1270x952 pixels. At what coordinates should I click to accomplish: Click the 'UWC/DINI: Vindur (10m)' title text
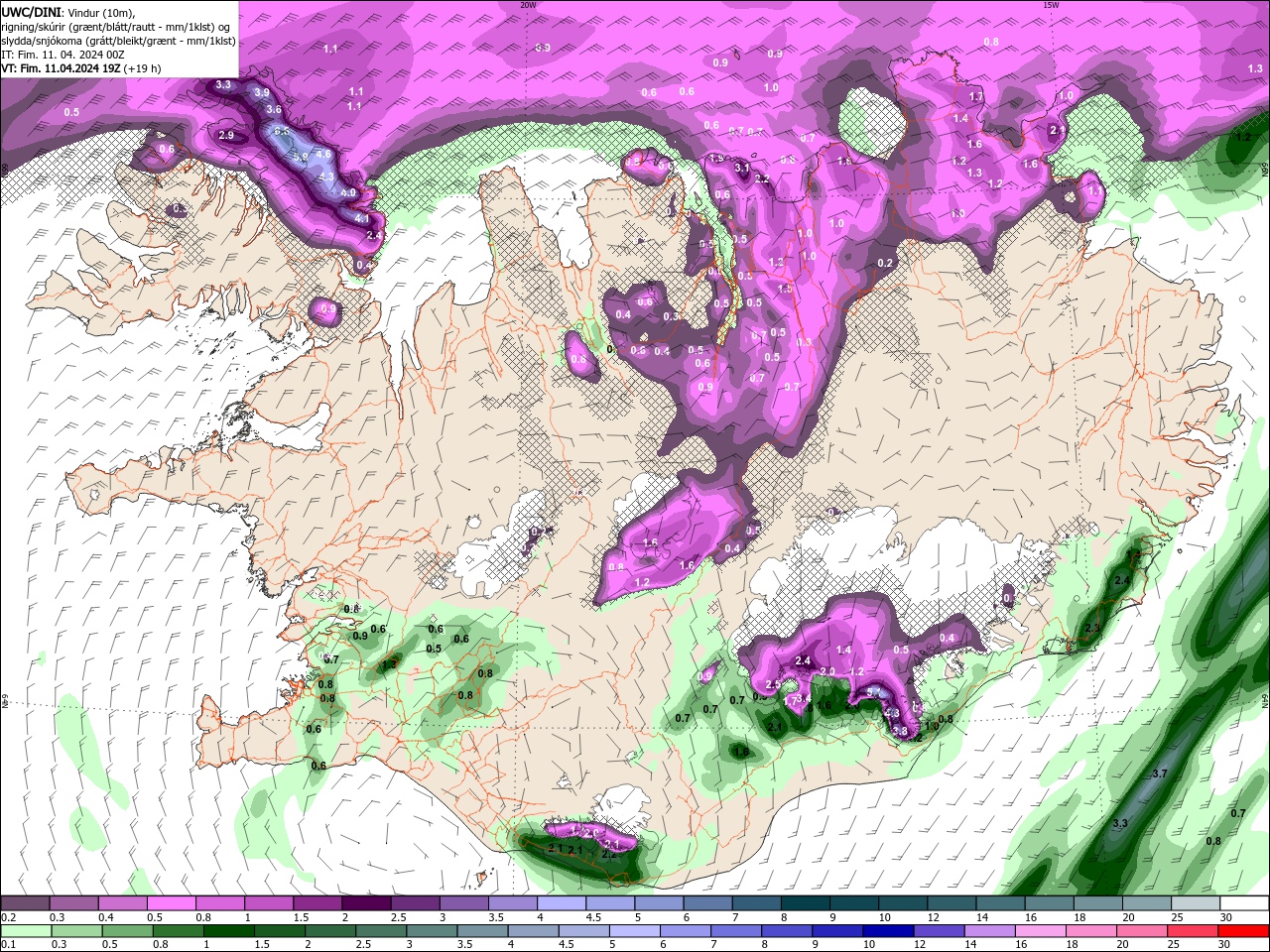68,12
